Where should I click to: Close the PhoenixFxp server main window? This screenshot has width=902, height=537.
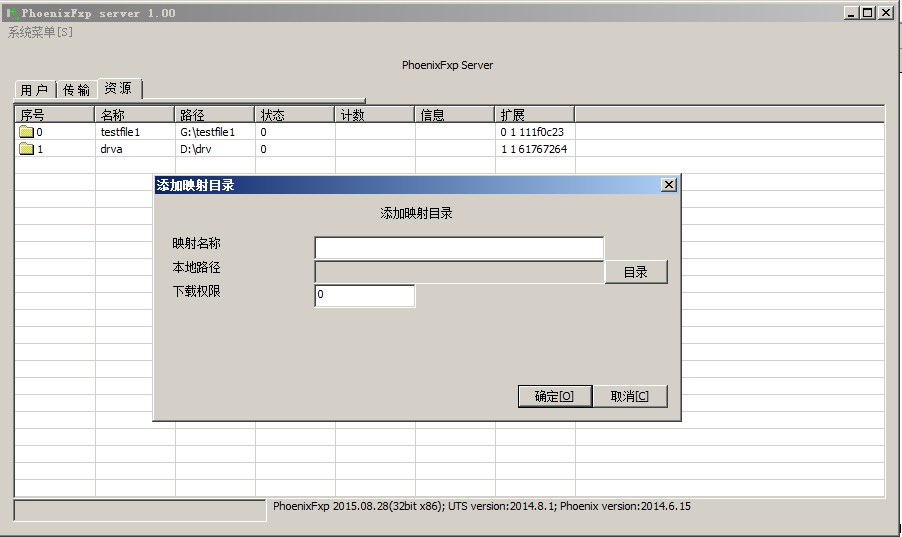tap(886, 13)
